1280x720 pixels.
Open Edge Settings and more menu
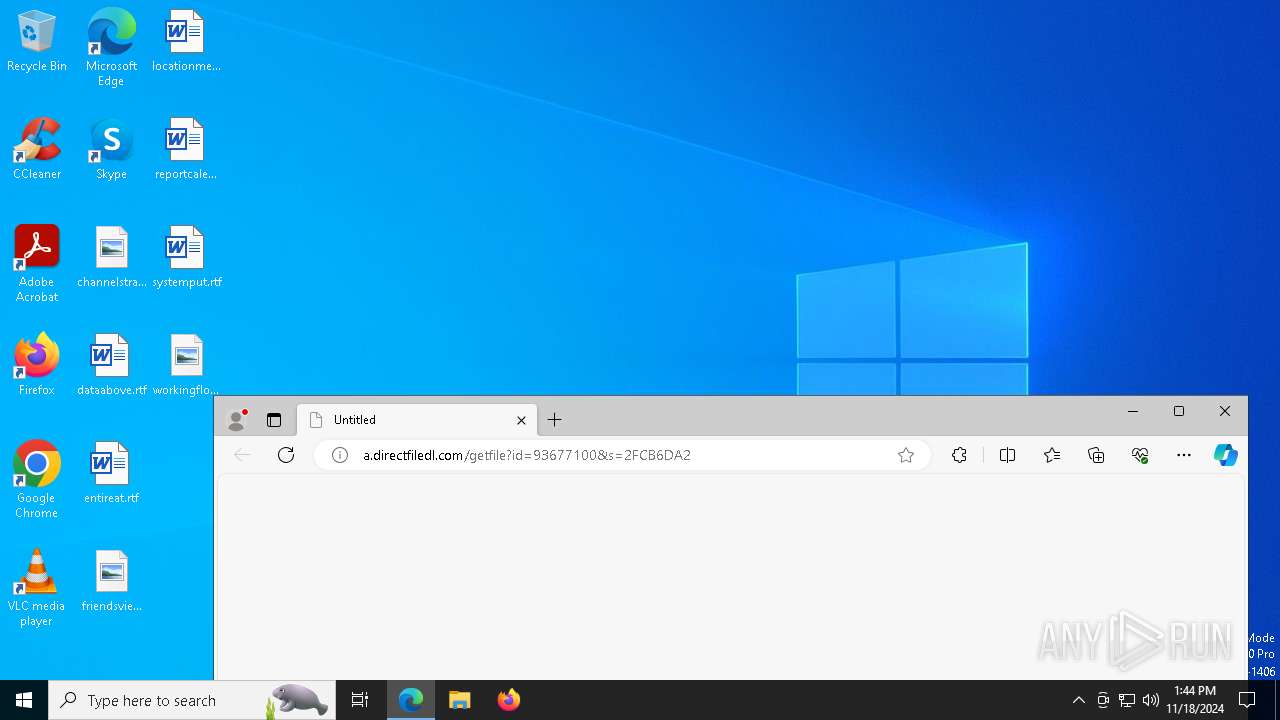(1184, 455)
